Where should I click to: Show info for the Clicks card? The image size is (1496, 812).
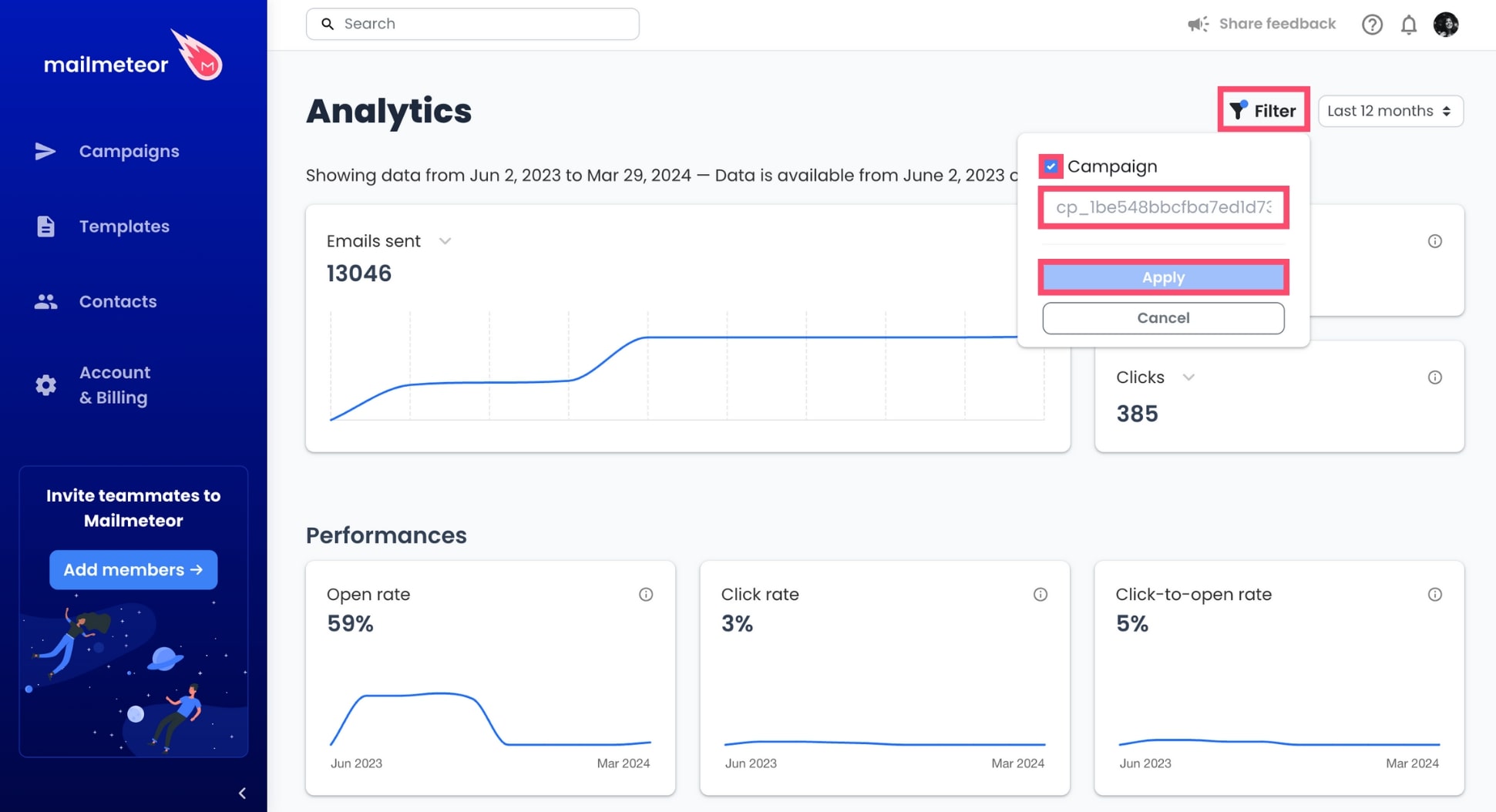tap(1434, 377)
